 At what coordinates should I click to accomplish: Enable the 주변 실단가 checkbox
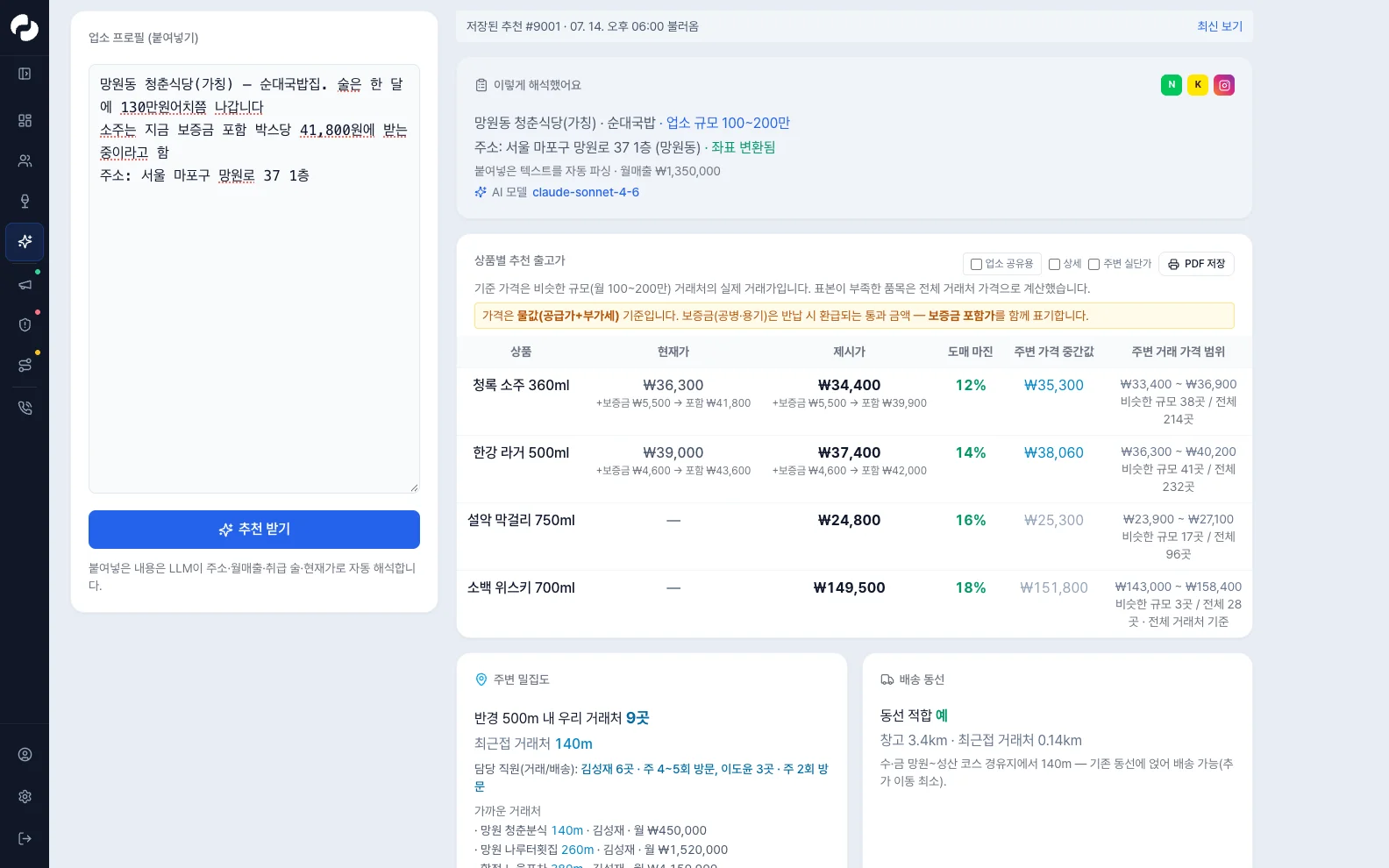(x=1094, y=264)
